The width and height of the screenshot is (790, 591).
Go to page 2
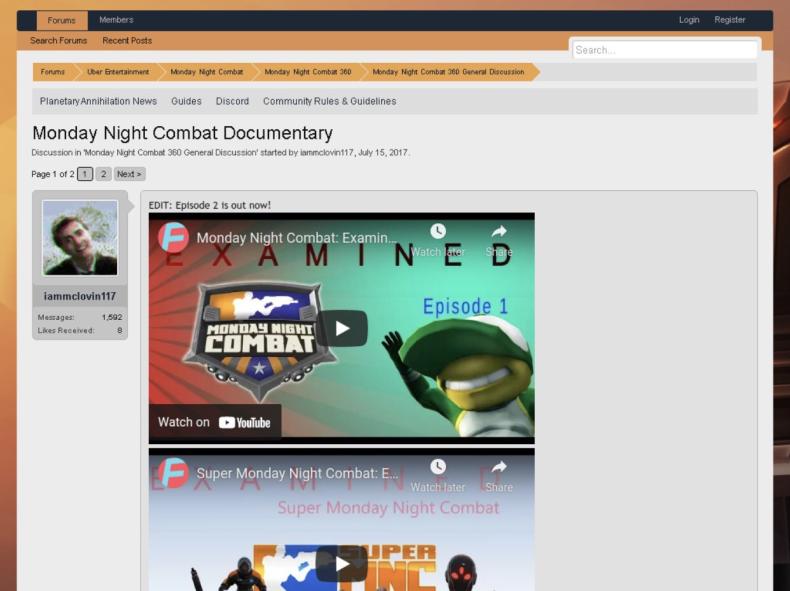[103, 174]
